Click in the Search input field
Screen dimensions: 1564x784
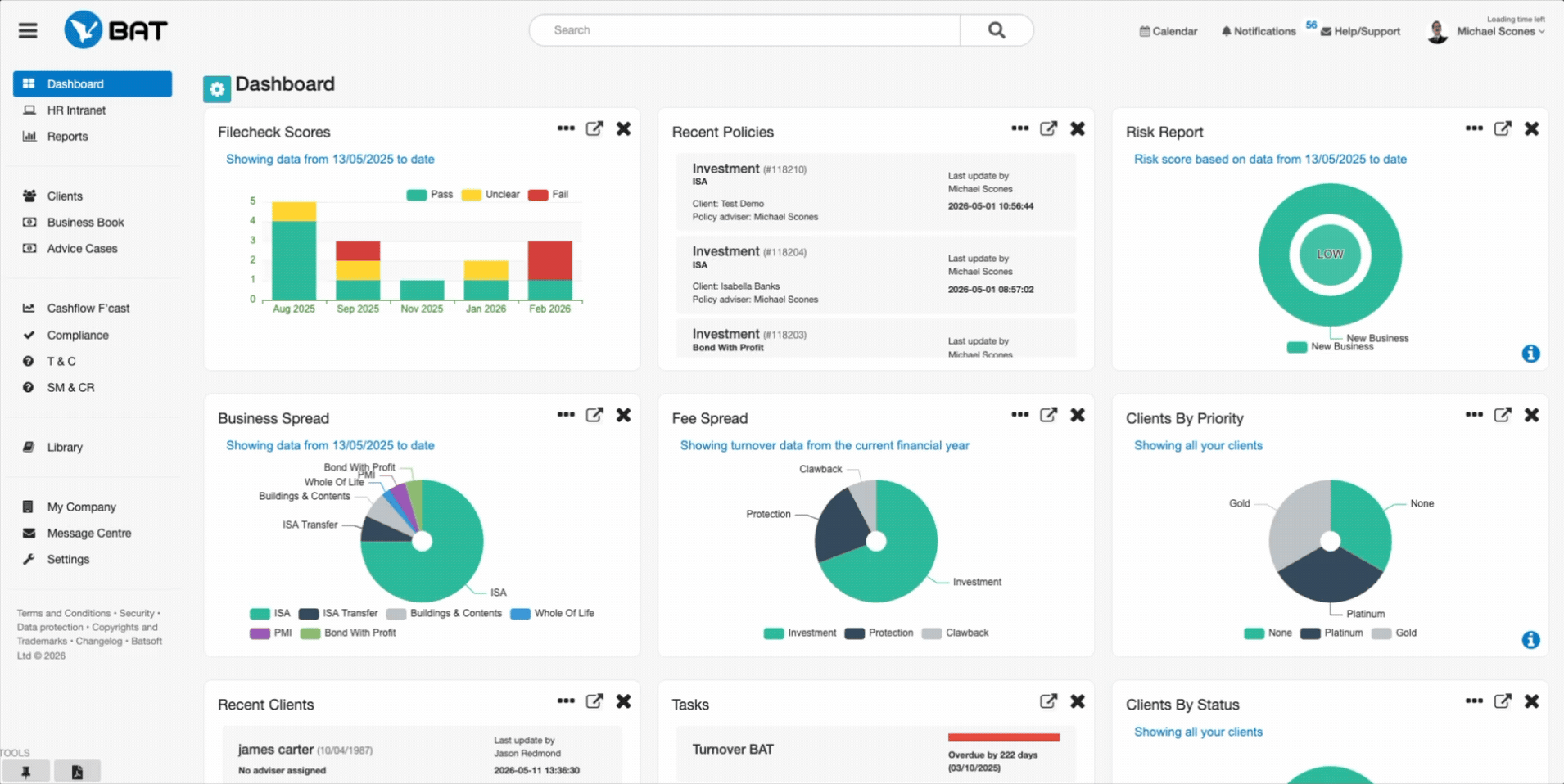[745, 30]
